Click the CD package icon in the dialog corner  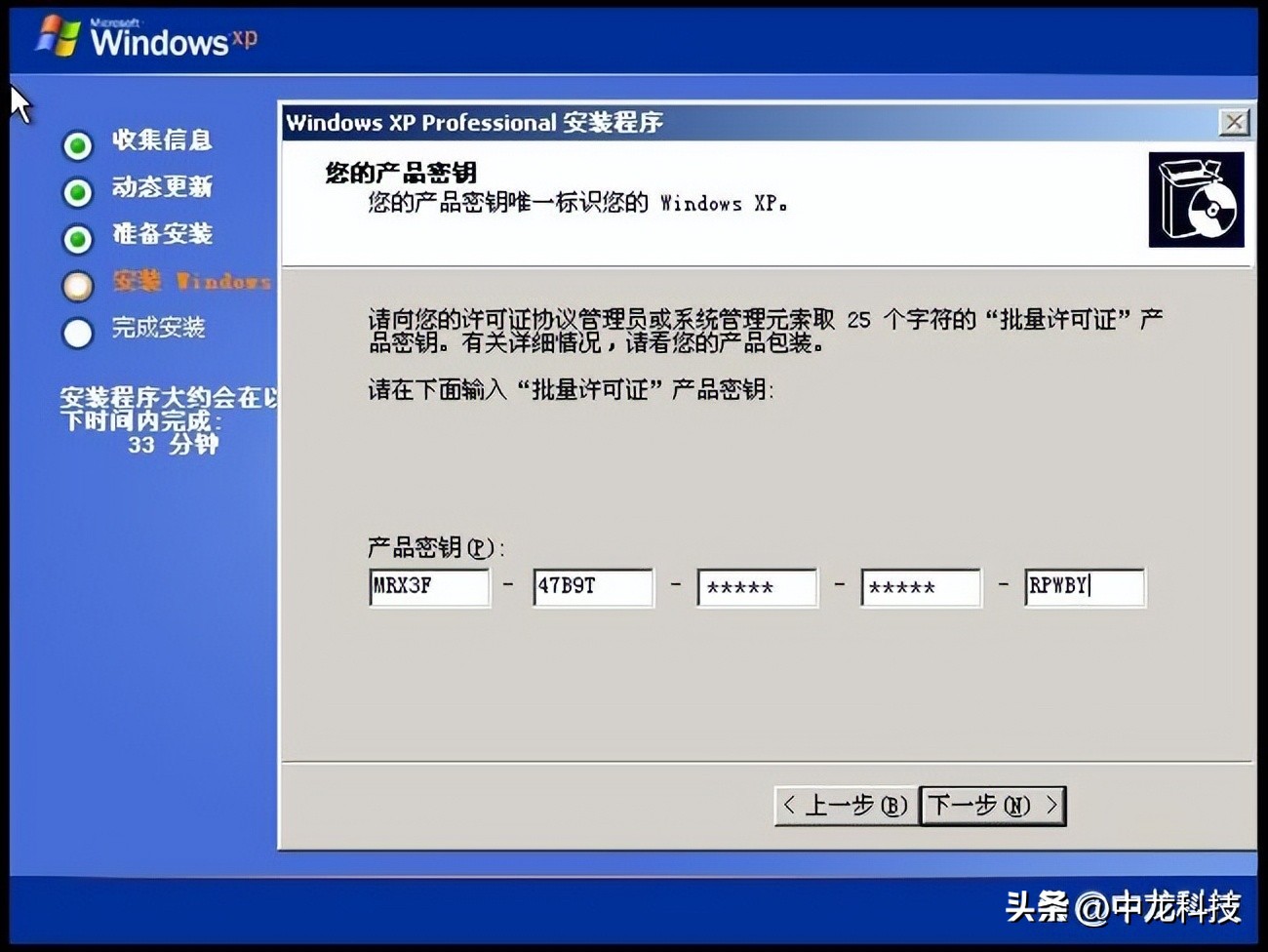coord(1196,199)
